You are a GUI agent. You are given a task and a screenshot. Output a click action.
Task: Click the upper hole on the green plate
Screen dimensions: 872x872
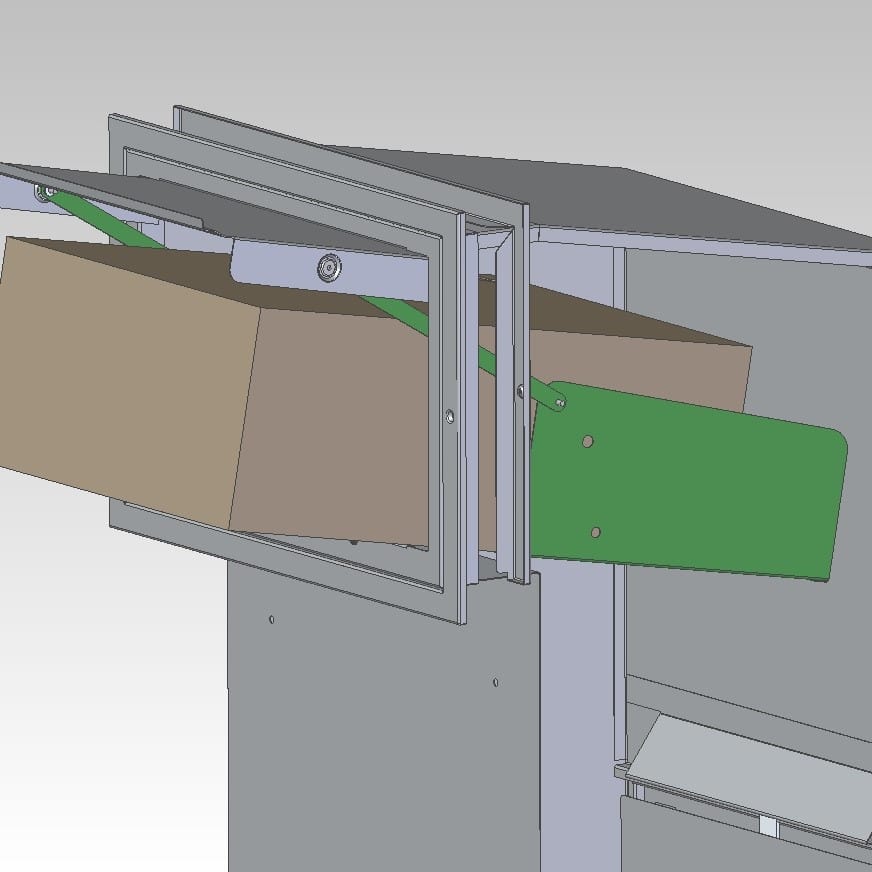[588, 441]
